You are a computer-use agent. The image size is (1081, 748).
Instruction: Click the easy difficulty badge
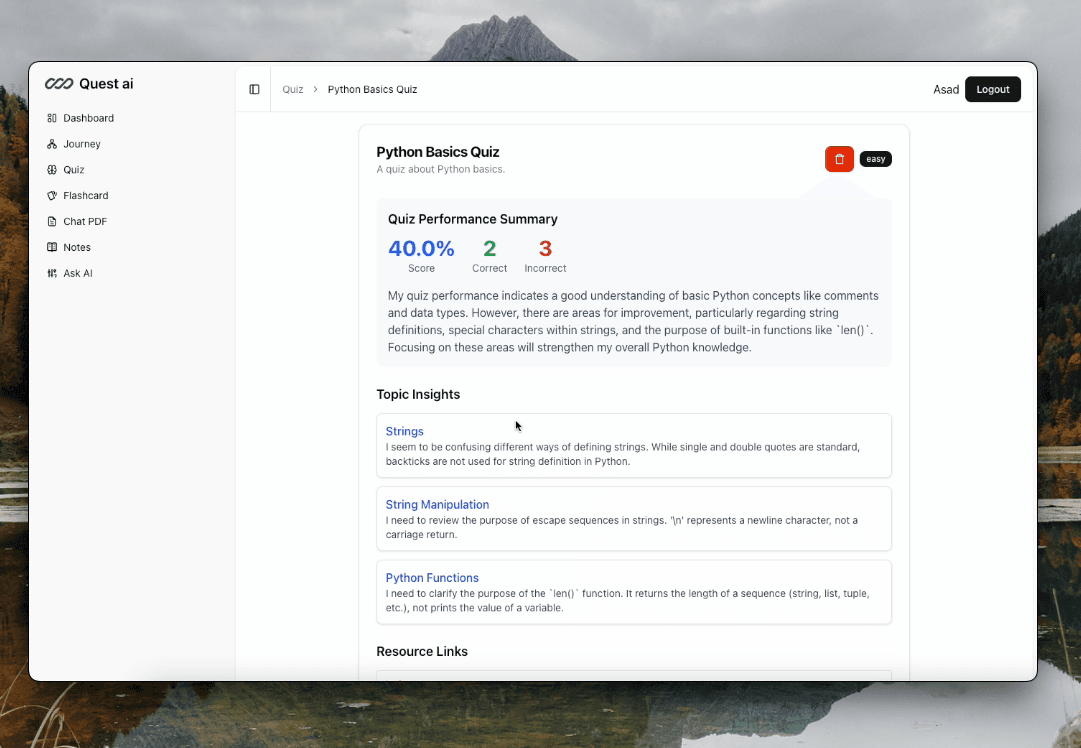[x=875, y=158]
